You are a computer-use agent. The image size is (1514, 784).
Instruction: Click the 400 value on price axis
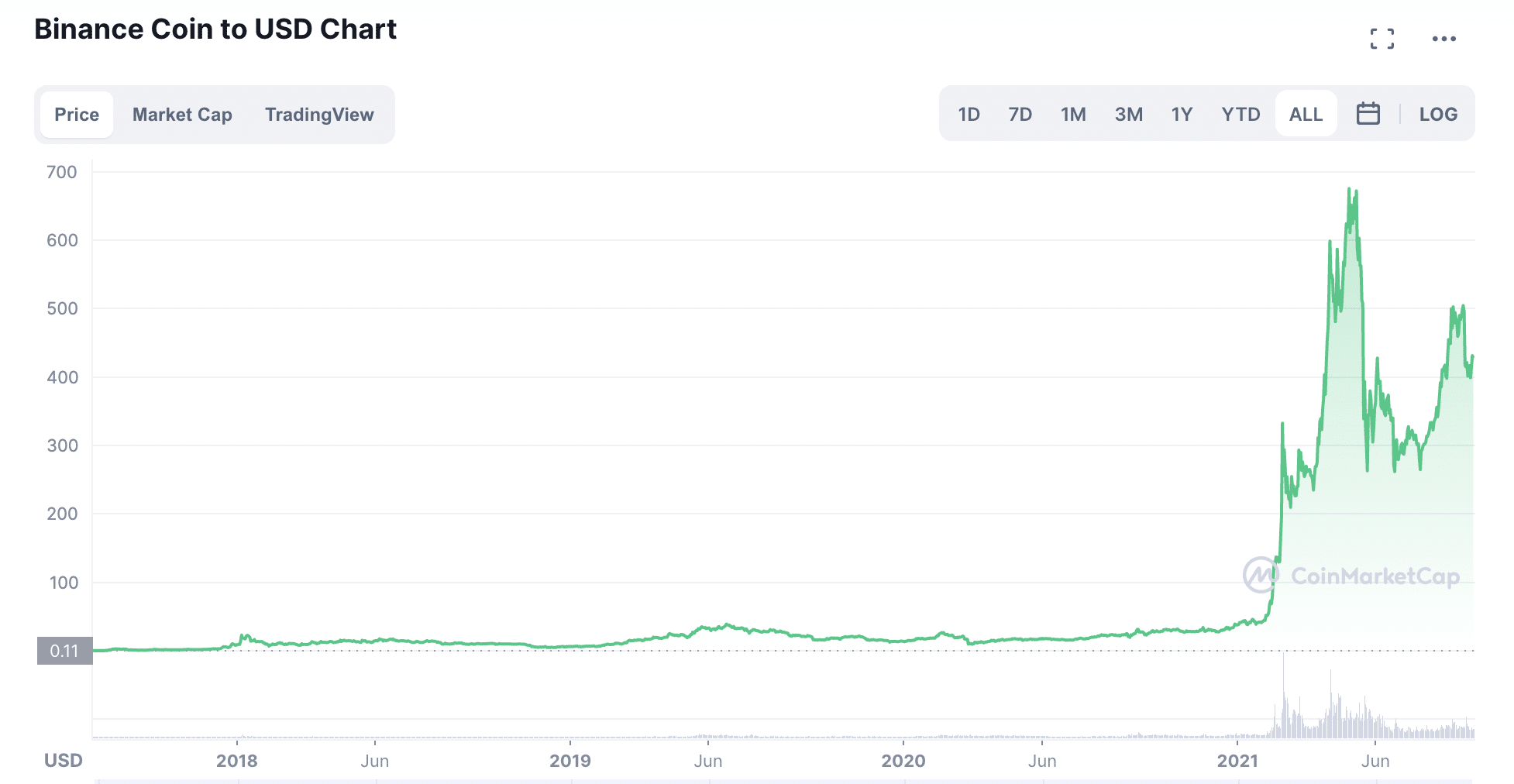pos(62,377)
